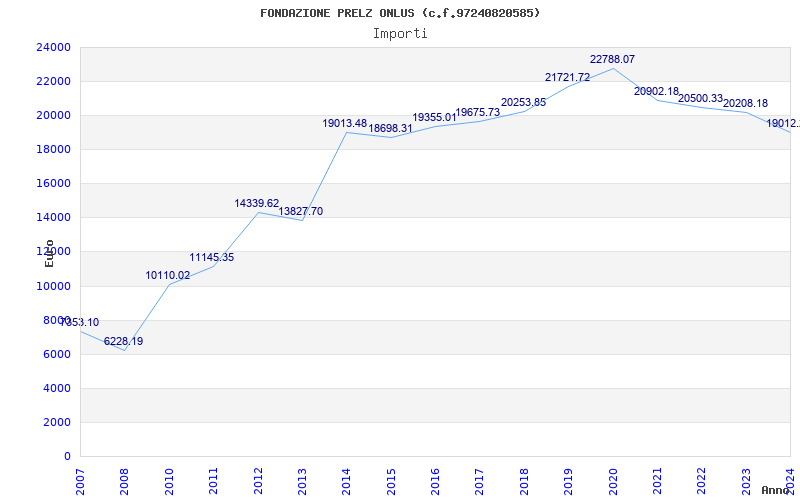
Task: Click y-axis value 18000
Action: coord(53,149)
